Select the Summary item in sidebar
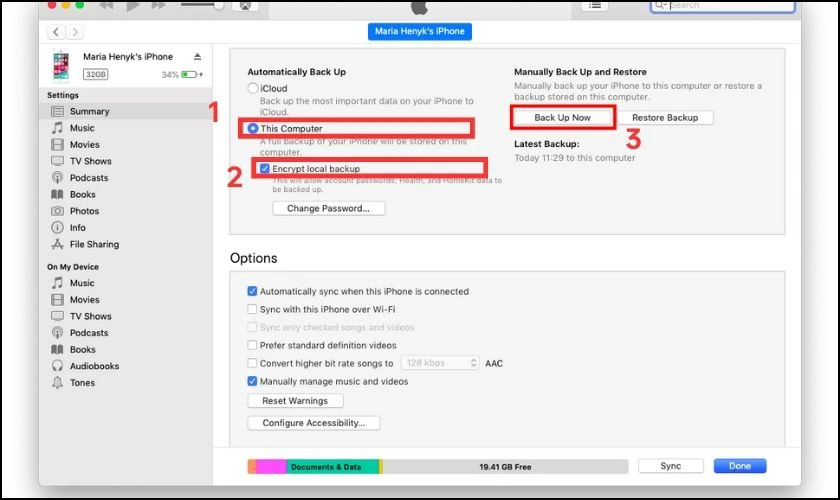This screenshot has height=500, width=840. [89, 111]
